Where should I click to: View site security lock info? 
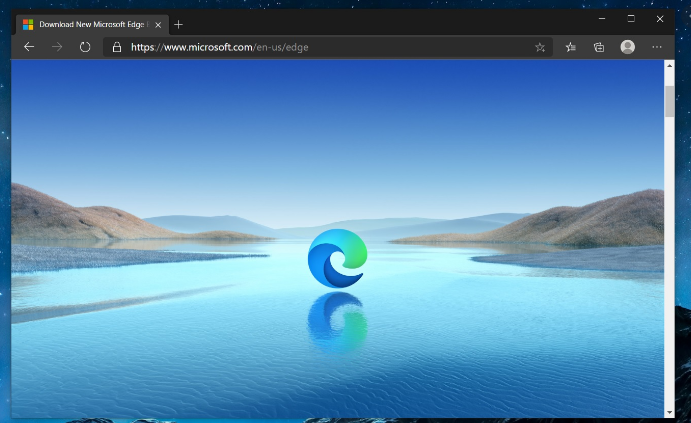tap(117, 47)
